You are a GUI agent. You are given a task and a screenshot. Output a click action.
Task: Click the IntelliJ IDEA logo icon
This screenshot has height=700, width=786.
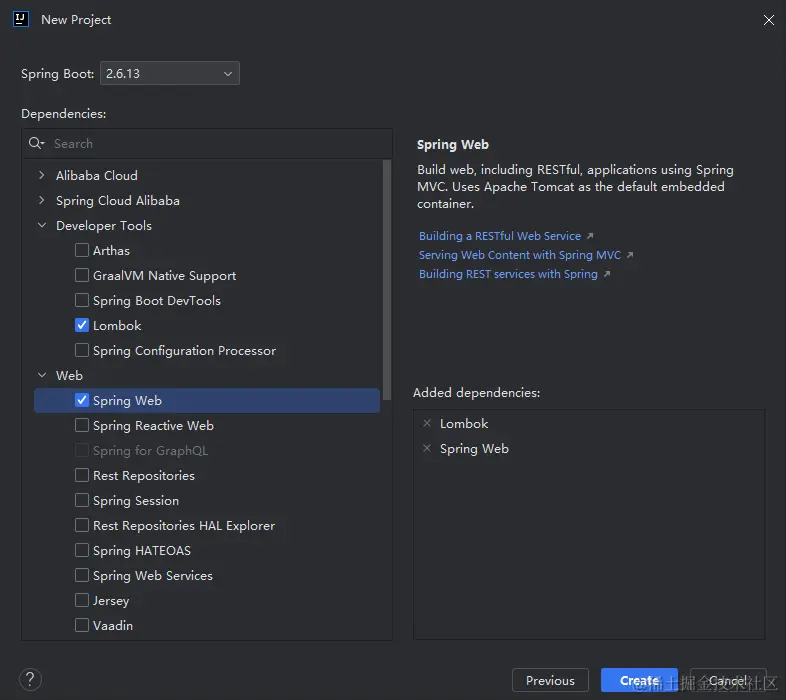pos(21,20)
